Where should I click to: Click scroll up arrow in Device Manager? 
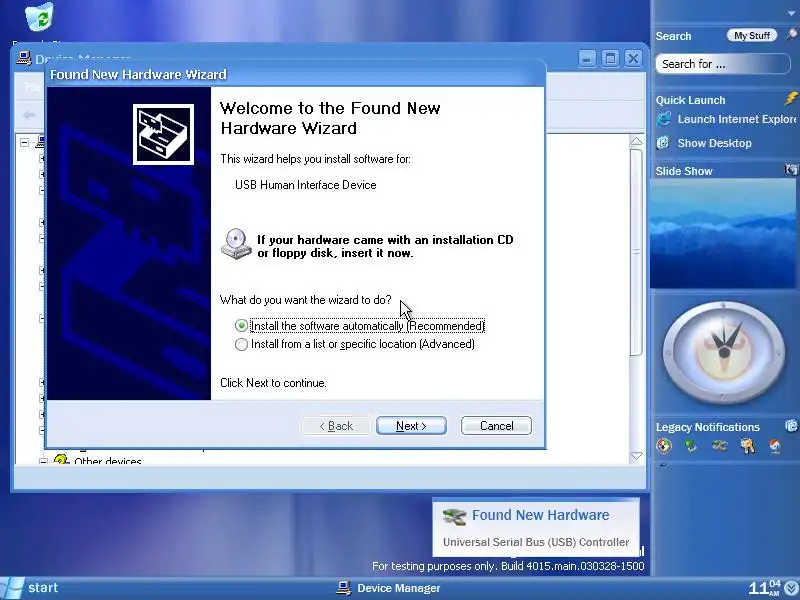[x=636, y=141]
